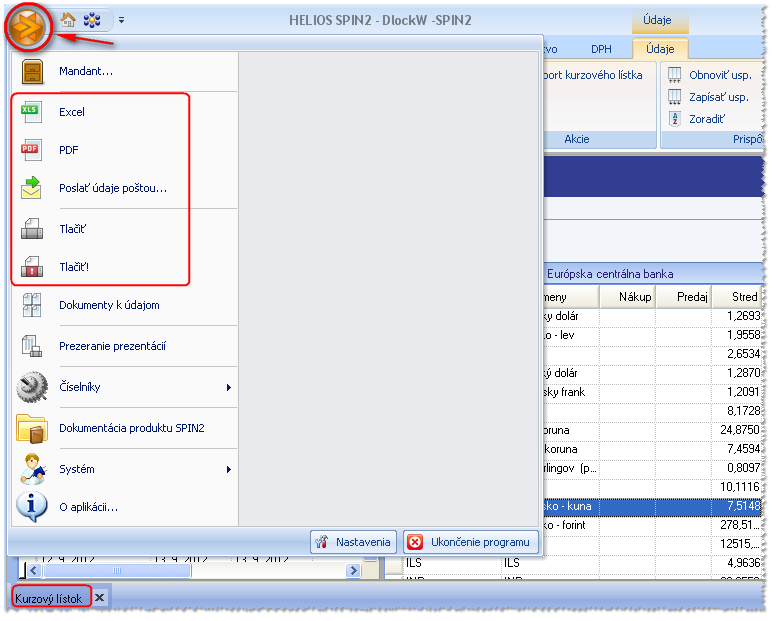Click the Systém user icon
This screenshot has height=621, width=776.
coord(33,469)
